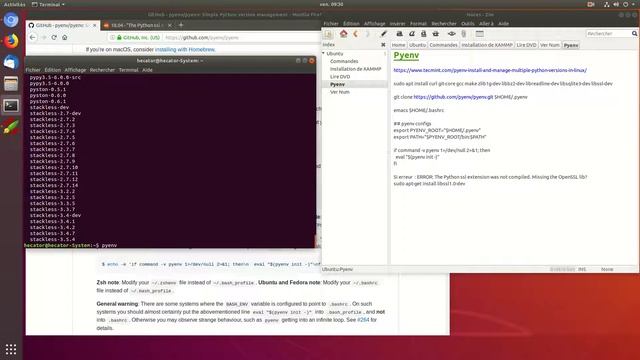Viewport: 640px width, 360px height.
Task: Open the github.com pyenv.git link in Zim
Action: pyautogui.click(x=453, y=97)
